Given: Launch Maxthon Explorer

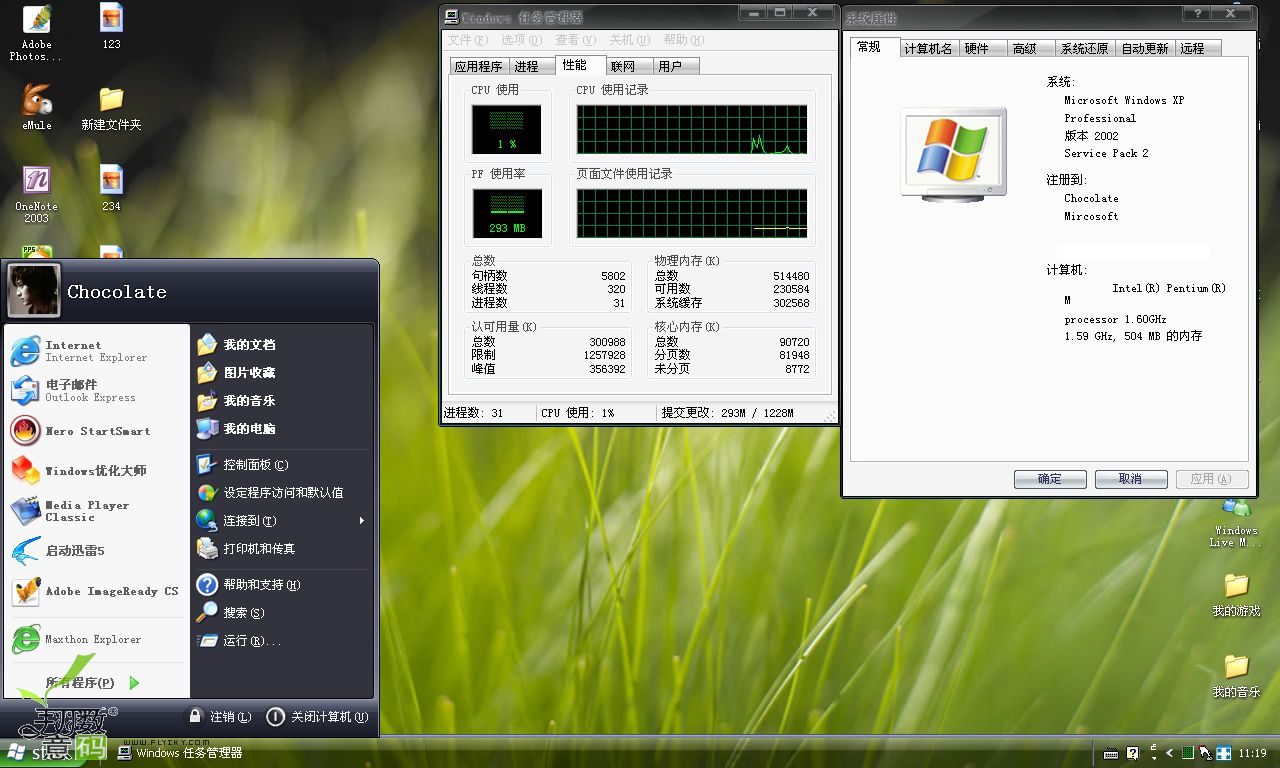Looking at the screenshot, I should pyautogui.click(x=96, y=639).
